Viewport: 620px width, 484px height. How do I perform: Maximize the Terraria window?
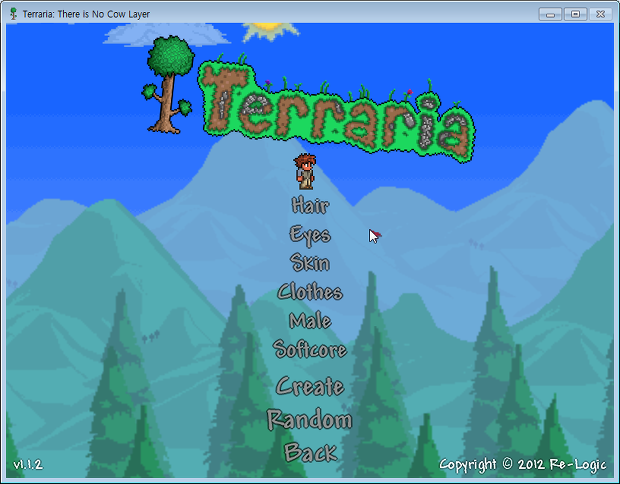(x=575, y=14)
